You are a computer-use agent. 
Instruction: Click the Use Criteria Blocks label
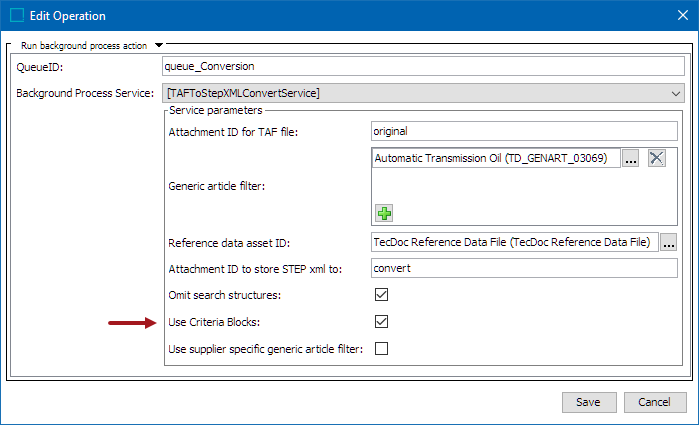tap(214, 322)
